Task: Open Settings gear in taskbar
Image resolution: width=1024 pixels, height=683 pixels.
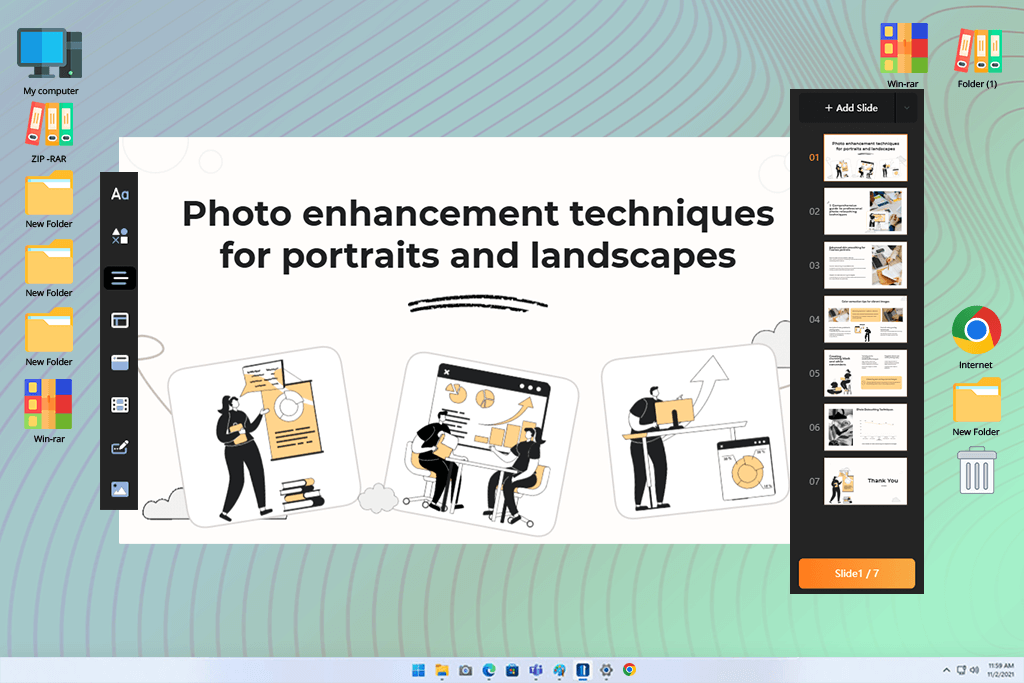Action: (x=607, y=670)
